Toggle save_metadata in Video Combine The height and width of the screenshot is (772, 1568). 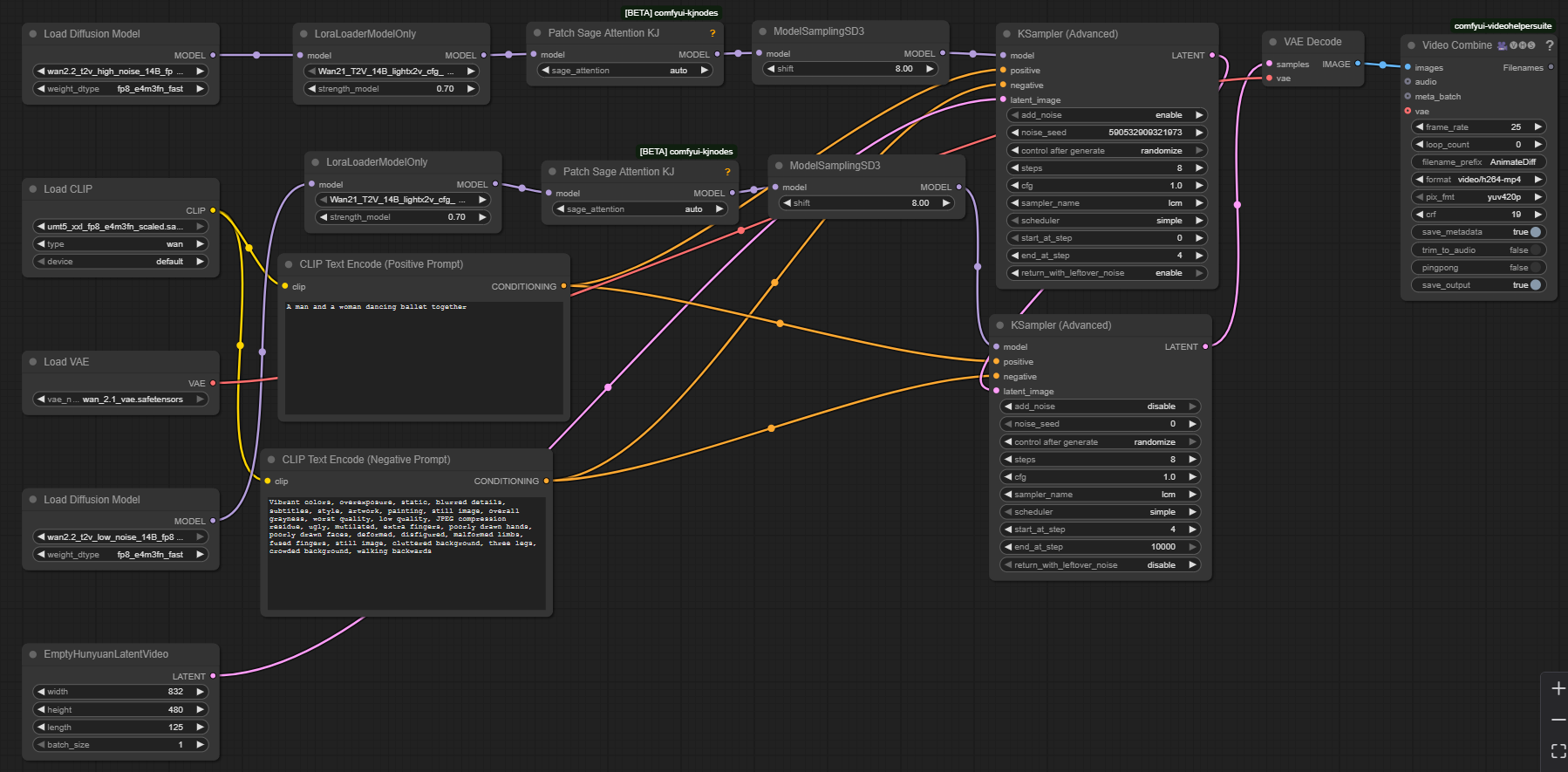(x=1535, y=232)
